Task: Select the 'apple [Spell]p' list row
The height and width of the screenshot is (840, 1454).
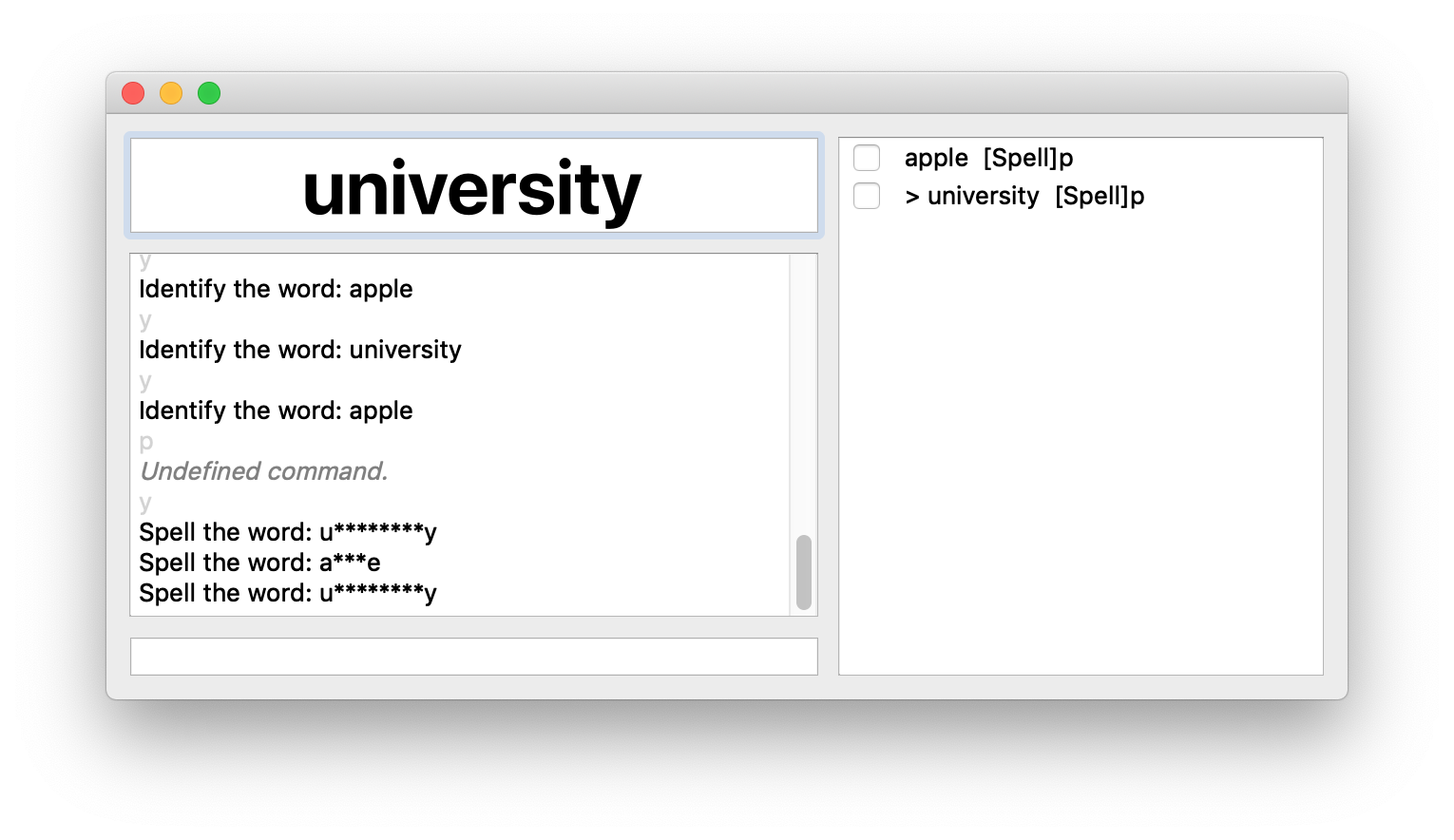Action: pyautogui.click(x=1081, y=158)
